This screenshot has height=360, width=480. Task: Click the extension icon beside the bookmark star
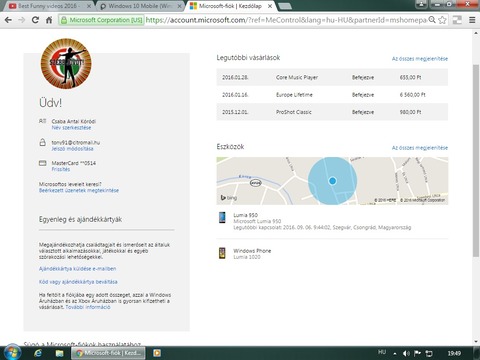tap(457, 20)
